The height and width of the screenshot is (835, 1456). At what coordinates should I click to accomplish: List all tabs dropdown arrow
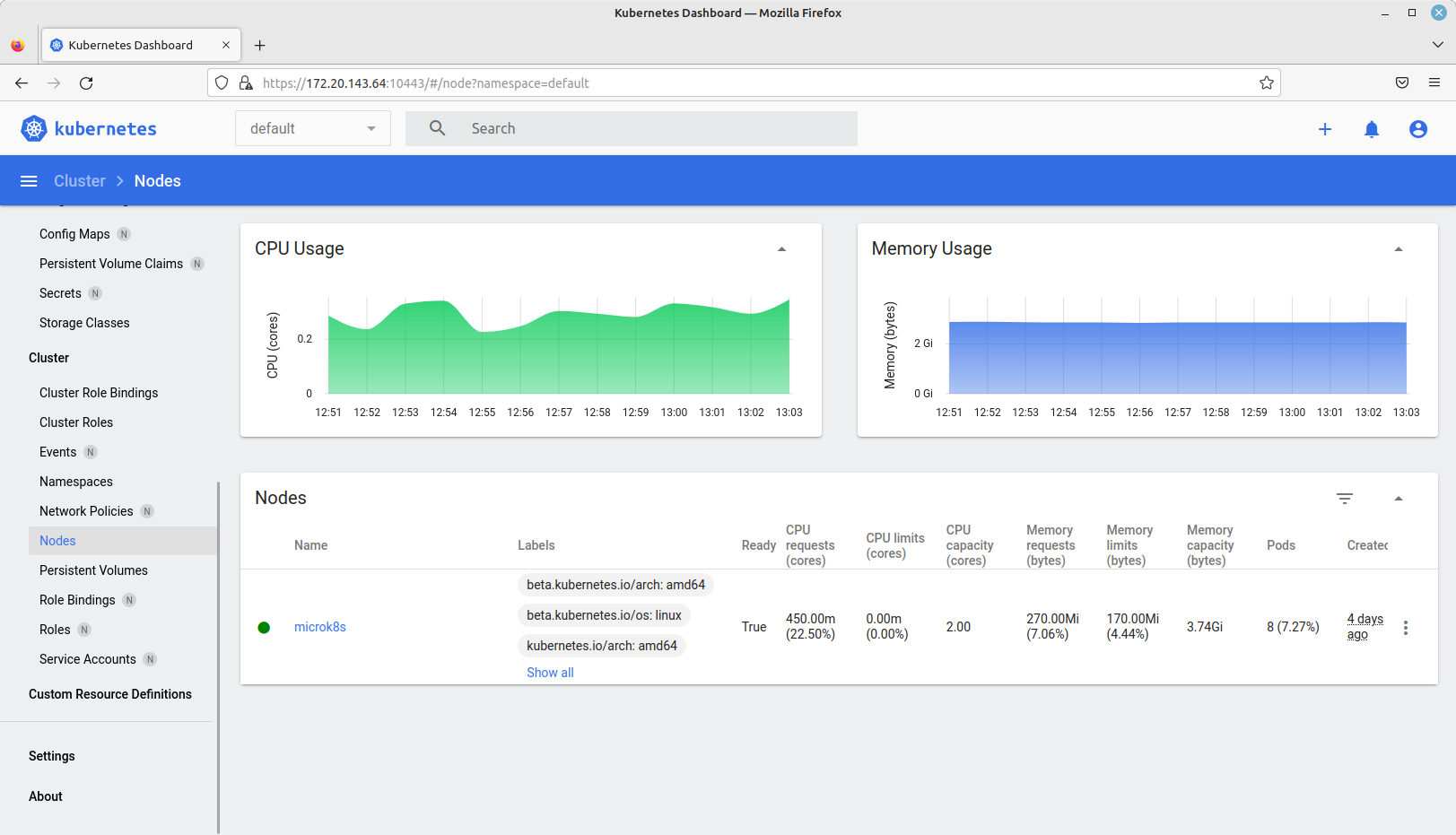coord(1437,45)
